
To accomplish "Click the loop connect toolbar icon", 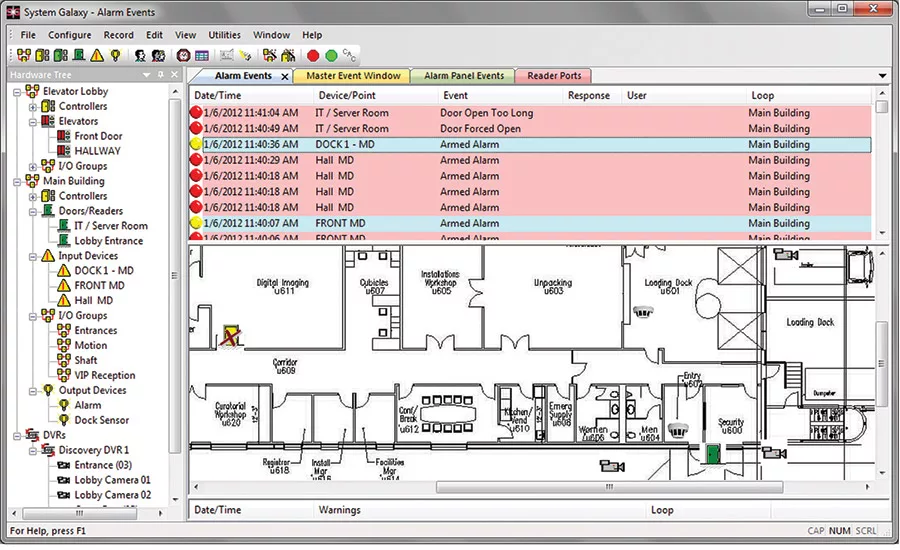I will (x=269, y=55).
